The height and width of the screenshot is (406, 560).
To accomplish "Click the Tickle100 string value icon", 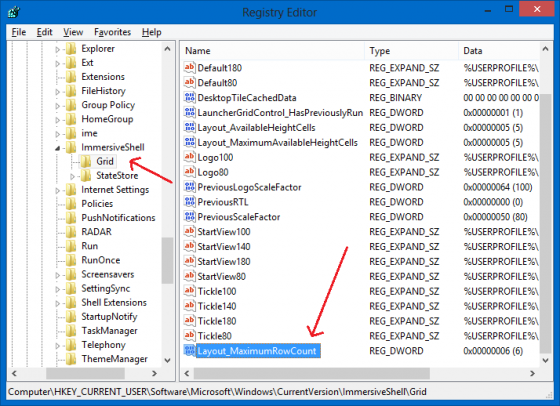I will pyautogui.click(x=189, y=291).
